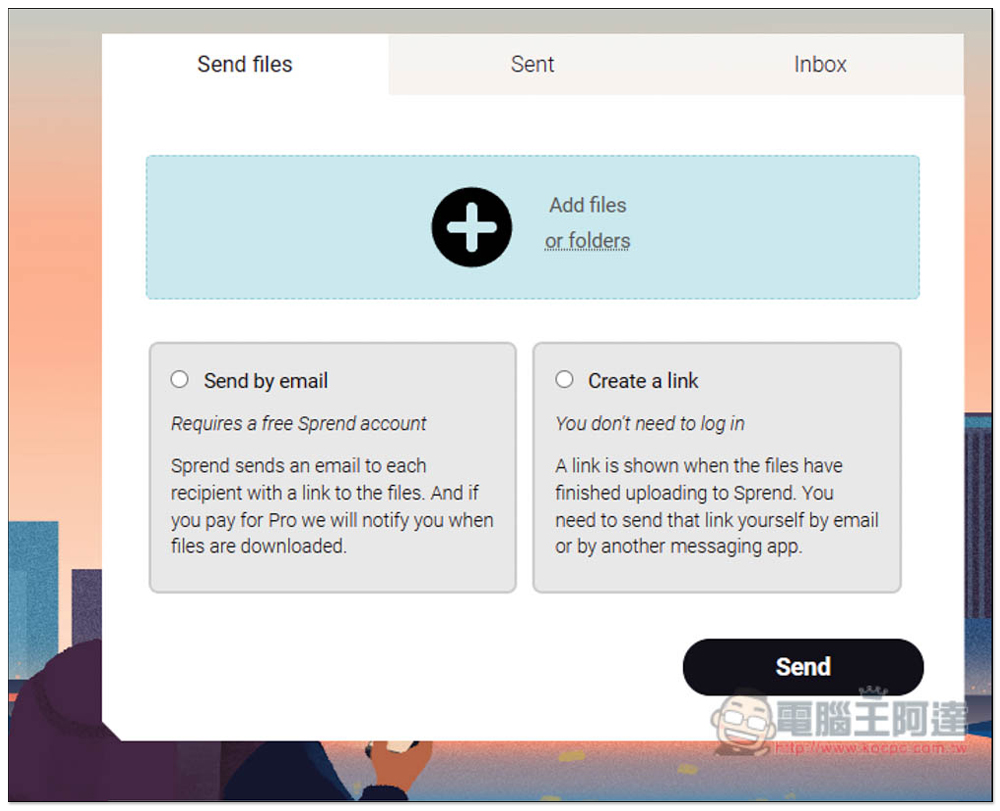The height and width of the screenshot is (811, 1000).
Task: Click the cartoon mascot face watermark icon
Action: (742, 721)
